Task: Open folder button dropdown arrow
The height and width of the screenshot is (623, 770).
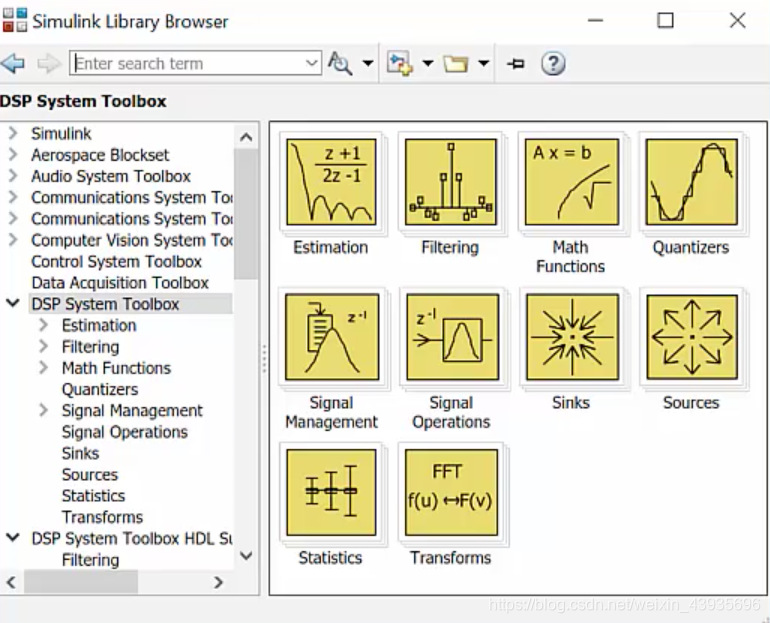Action: coord(484,63)
